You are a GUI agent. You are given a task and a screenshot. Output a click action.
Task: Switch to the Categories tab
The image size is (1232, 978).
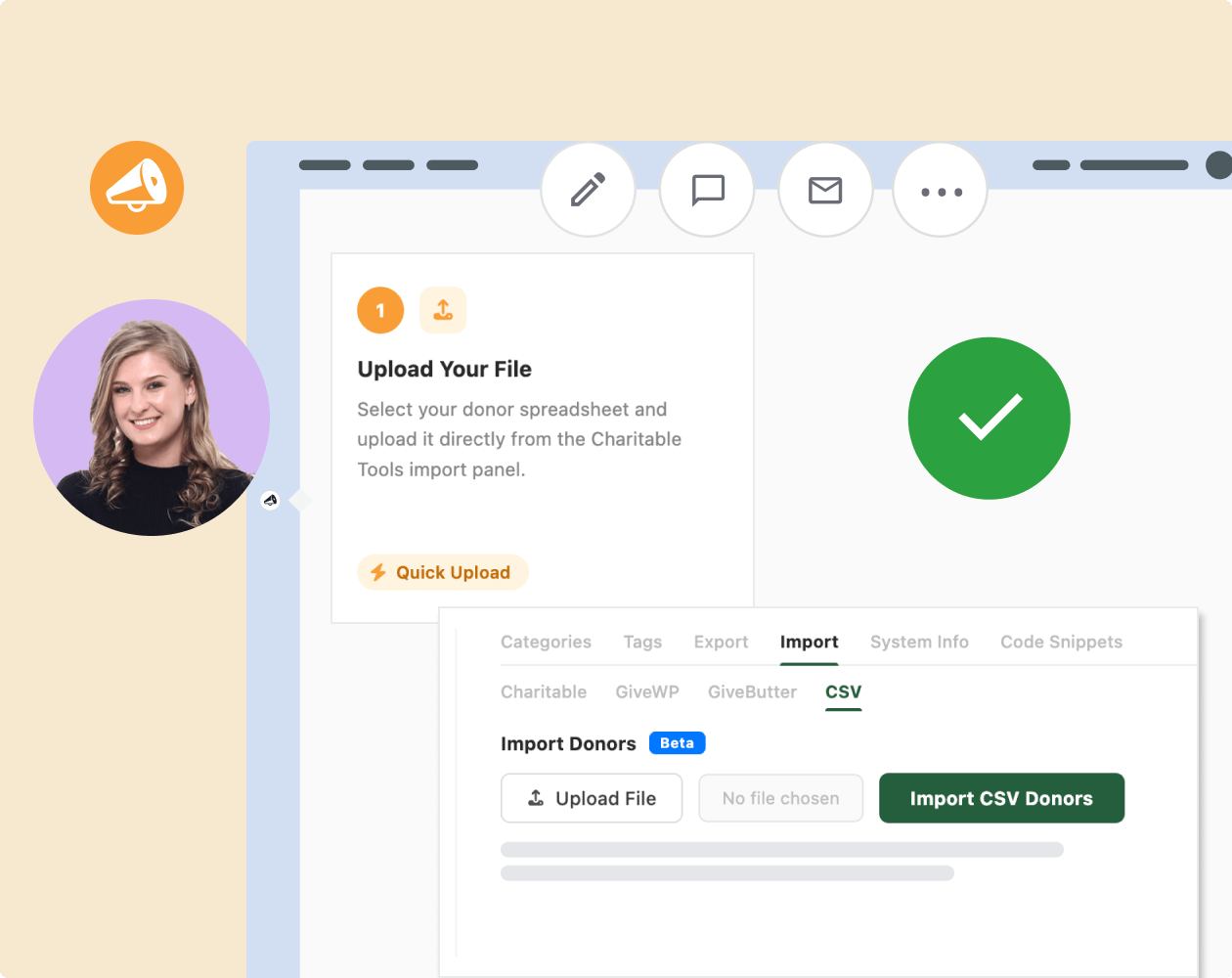pos(546,642)
